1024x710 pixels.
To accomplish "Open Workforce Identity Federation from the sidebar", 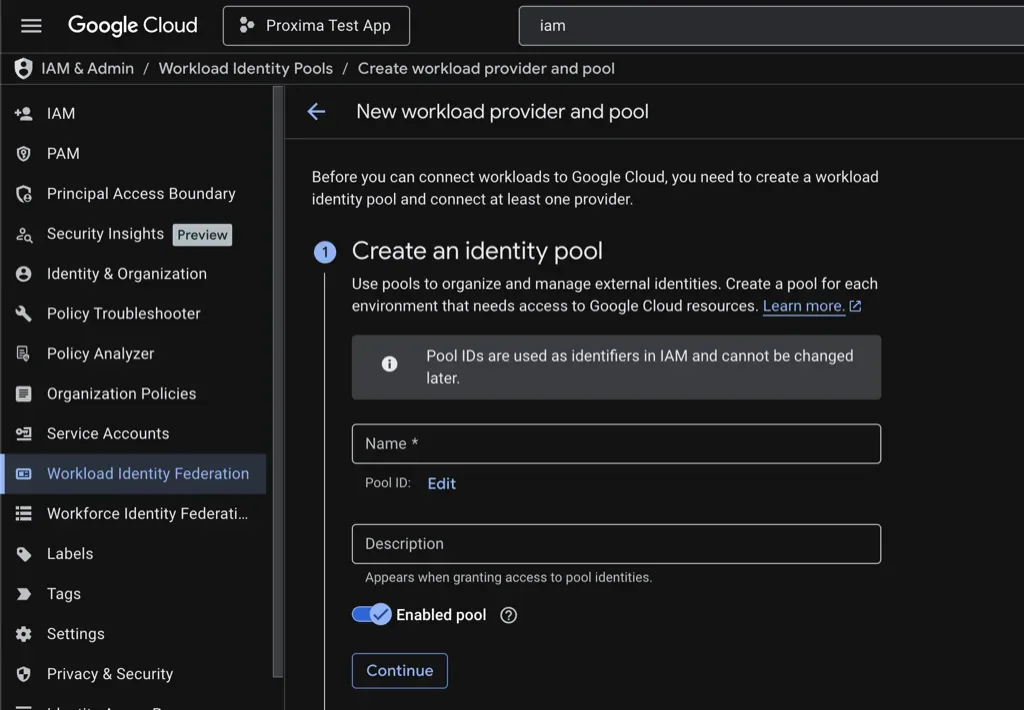I will tap(21, 513).
